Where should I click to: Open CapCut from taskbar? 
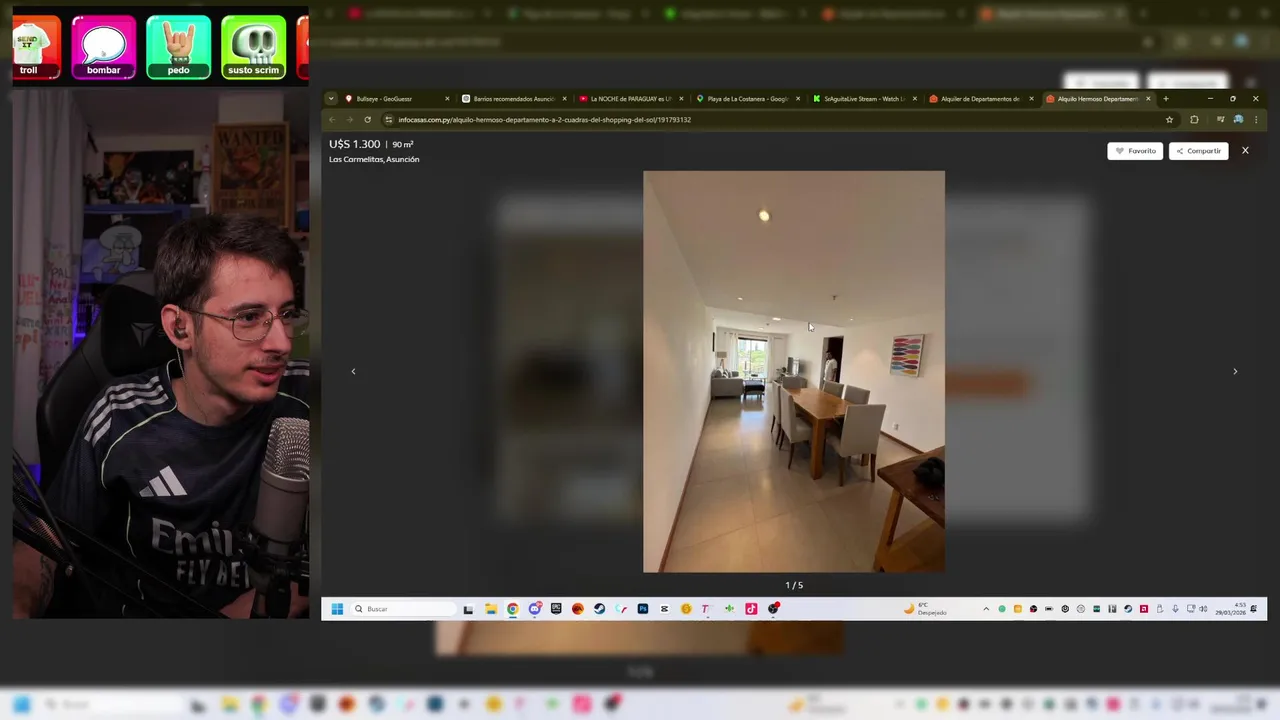point(664,609)
